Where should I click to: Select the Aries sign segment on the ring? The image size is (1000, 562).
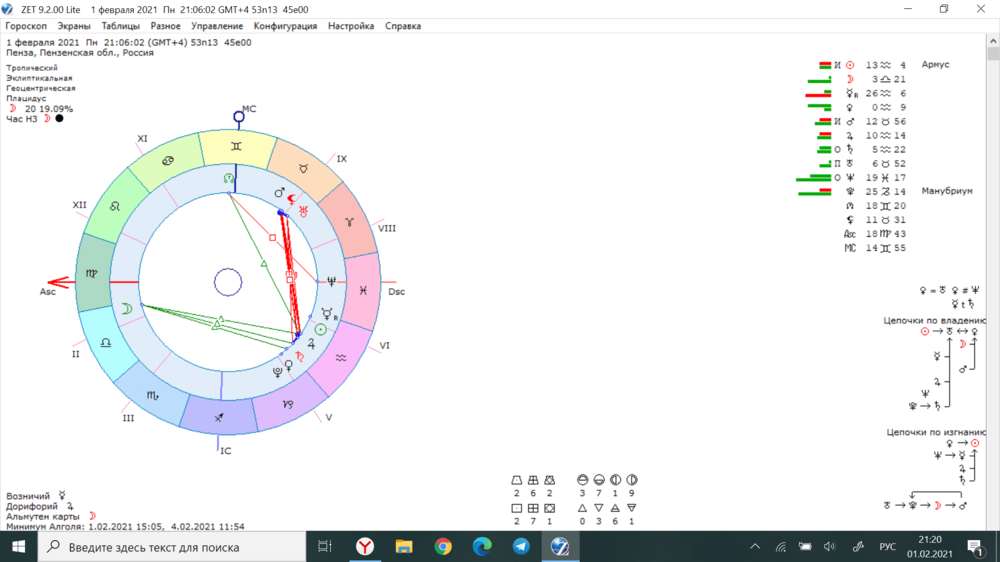coord(349,222)
